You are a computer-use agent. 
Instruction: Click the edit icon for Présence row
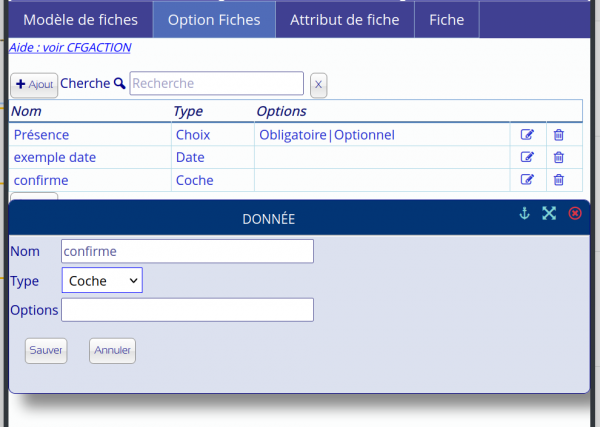[527, 134]
